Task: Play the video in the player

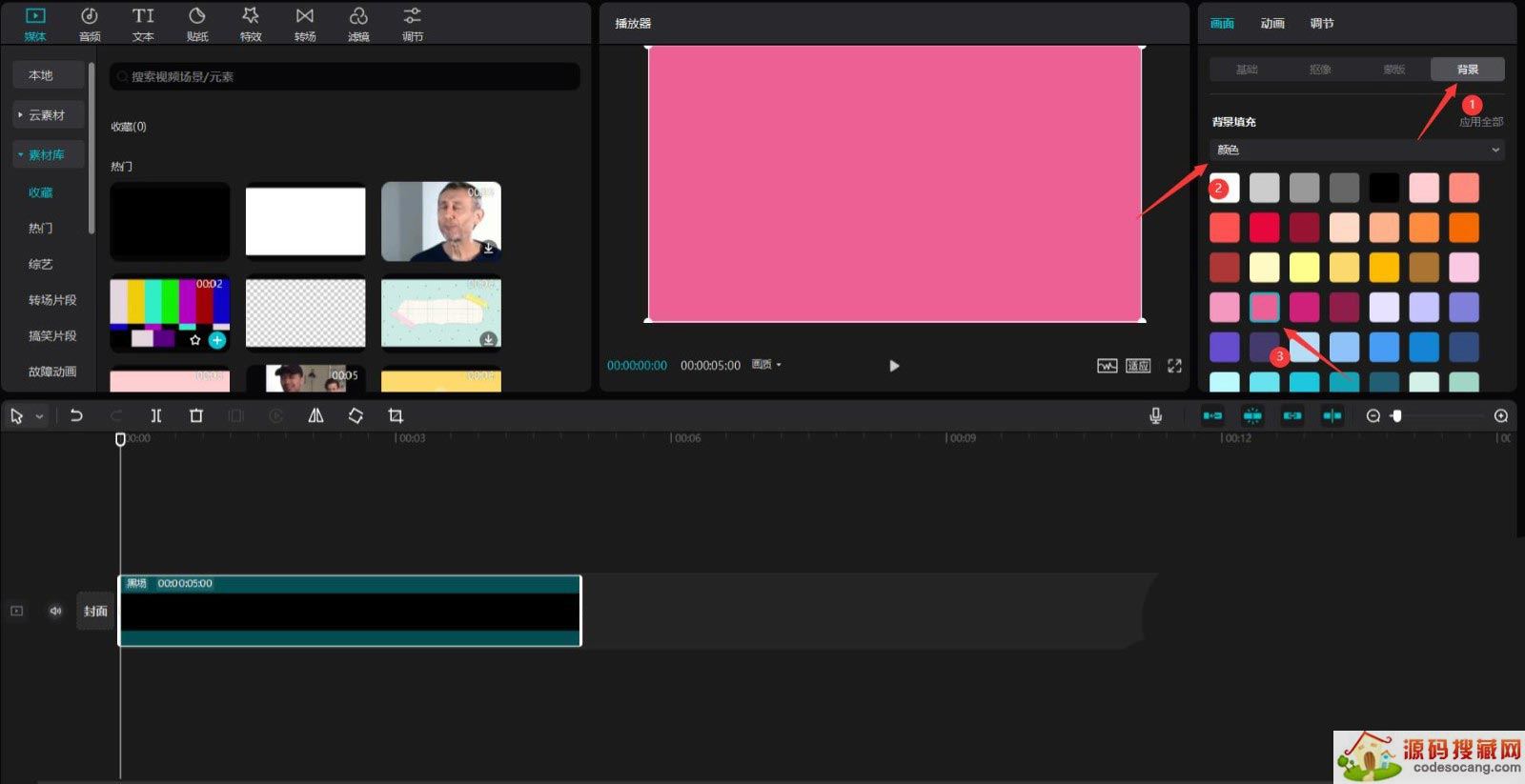Action: 894,366
